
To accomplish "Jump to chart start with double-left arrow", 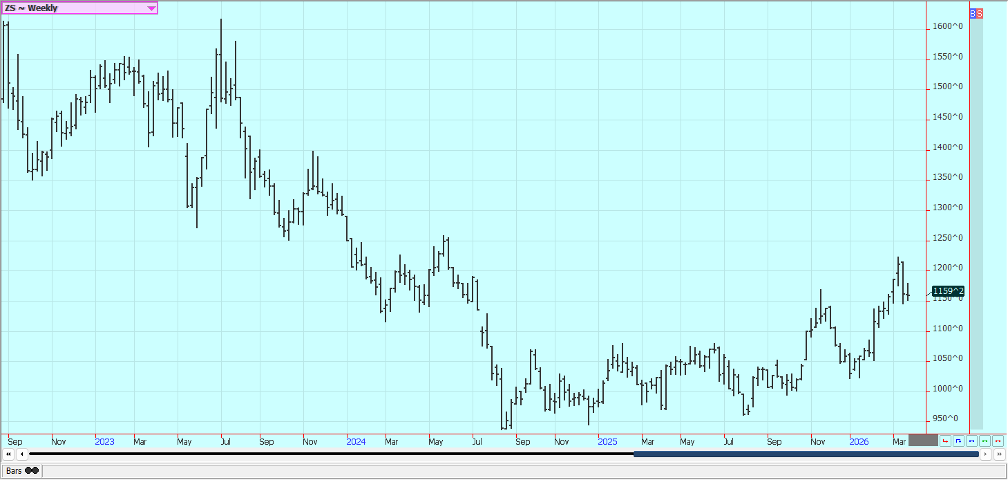I will click(8, 454).
